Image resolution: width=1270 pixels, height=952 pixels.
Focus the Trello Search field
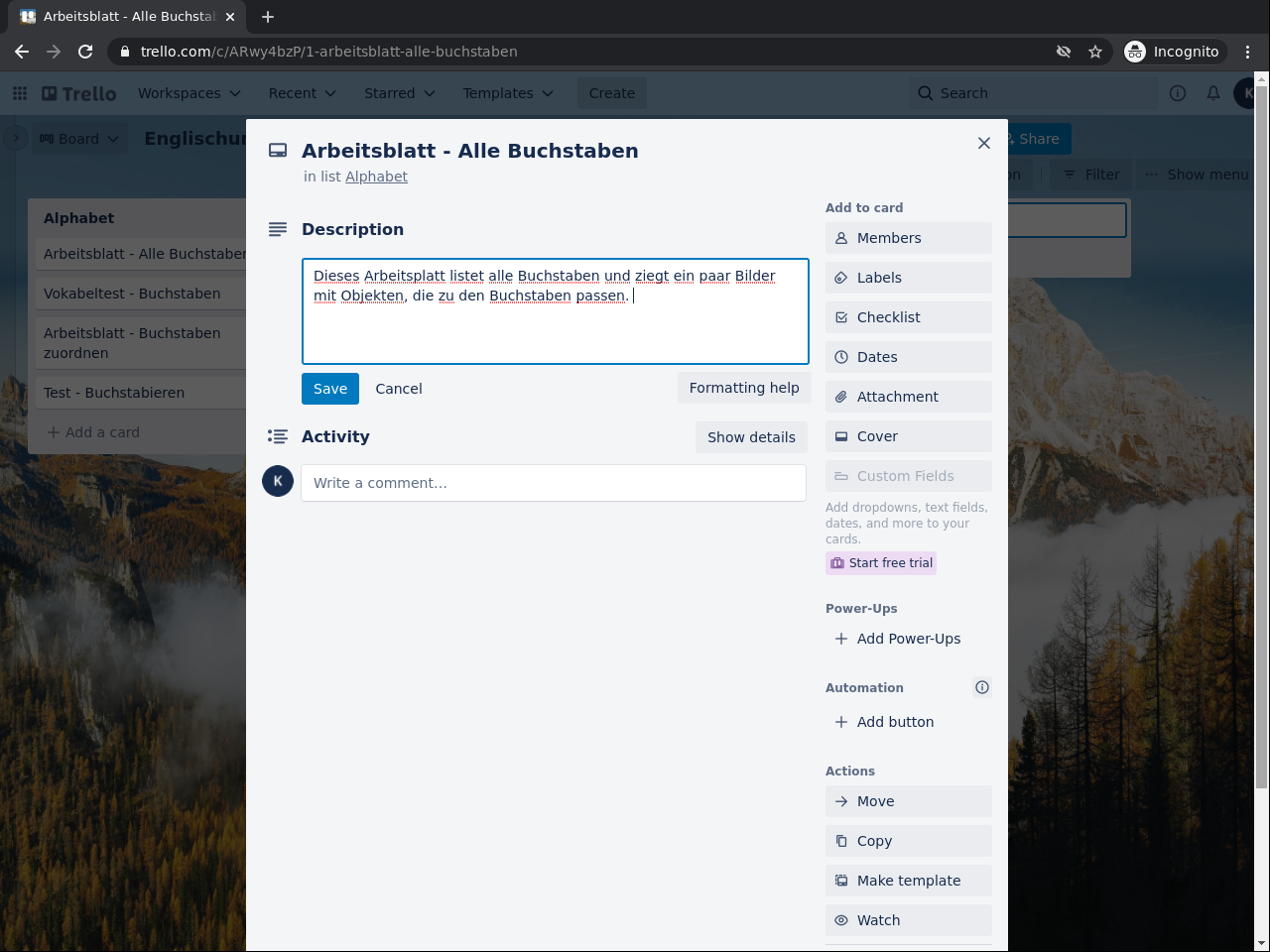click(1034, 93)
